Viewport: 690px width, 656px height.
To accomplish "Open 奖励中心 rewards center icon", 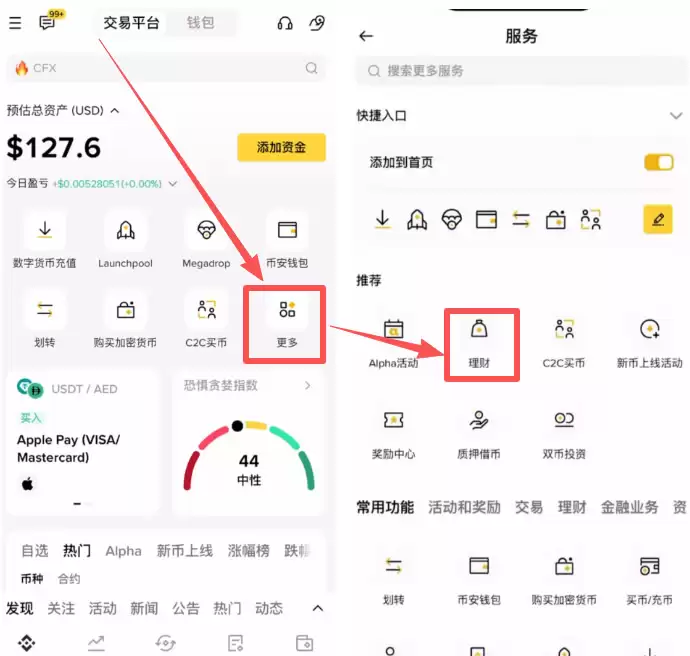I will coord(393,422).
